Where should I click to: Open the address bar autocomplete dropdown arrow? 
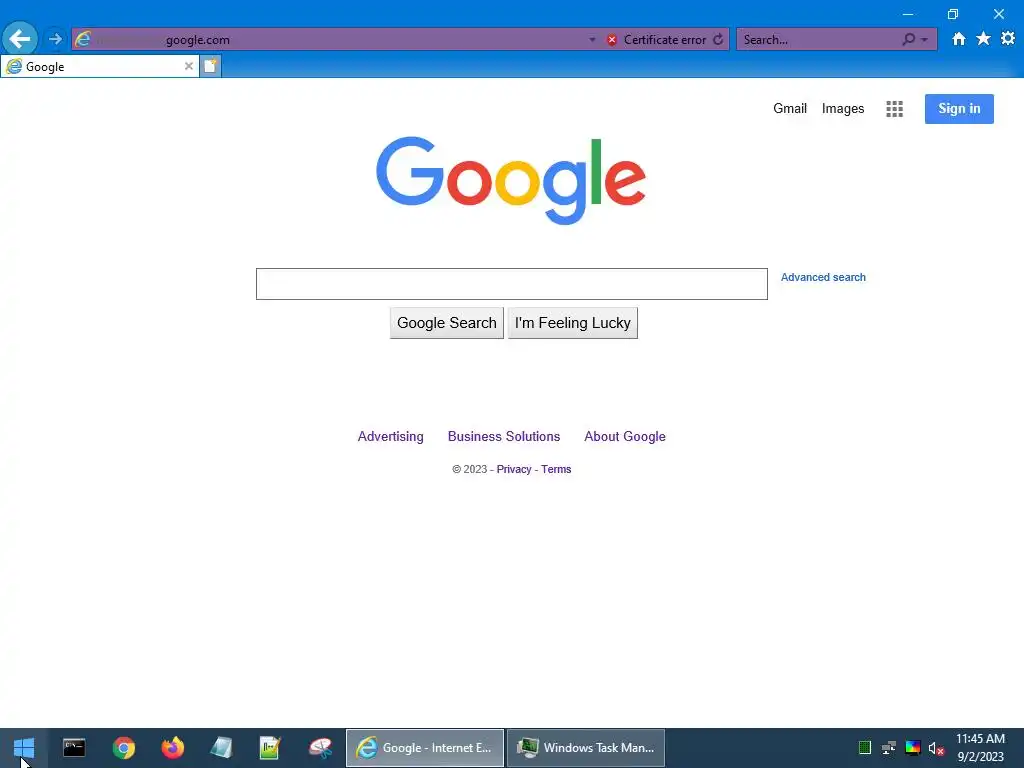[592, 40]
